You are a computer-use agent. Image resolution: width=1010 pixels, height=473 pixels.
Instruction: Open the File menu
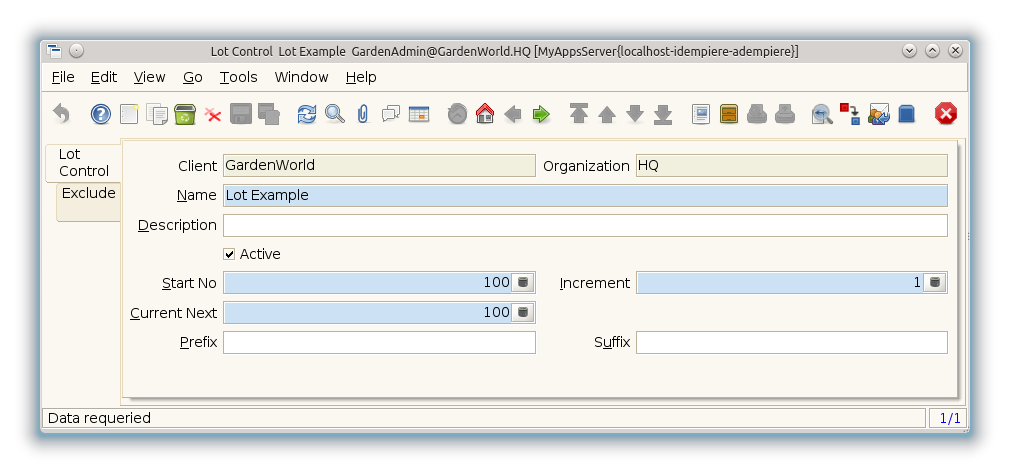[62, 77]
